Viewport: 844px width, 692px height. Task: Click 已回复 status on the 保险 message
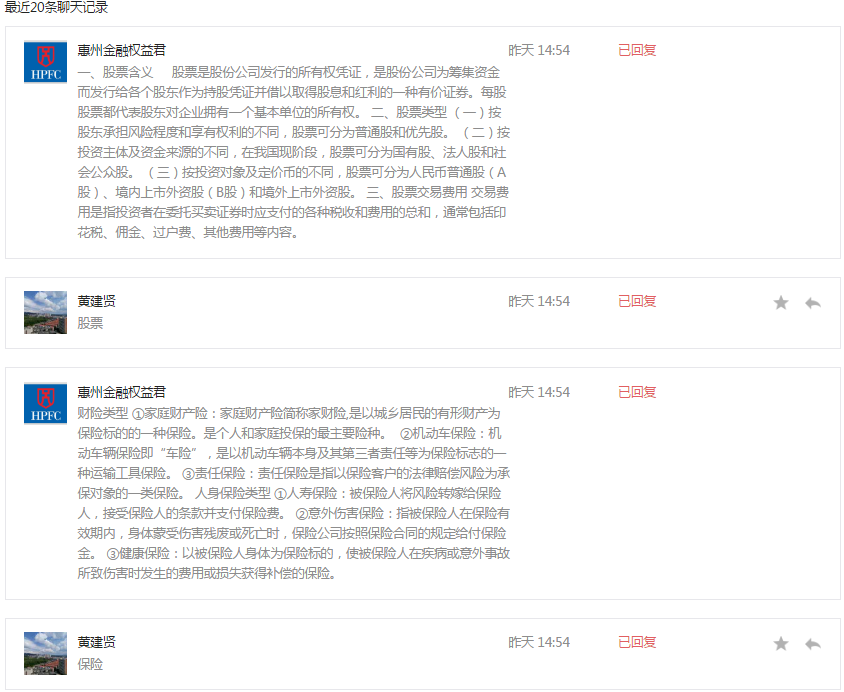[637, 642]
